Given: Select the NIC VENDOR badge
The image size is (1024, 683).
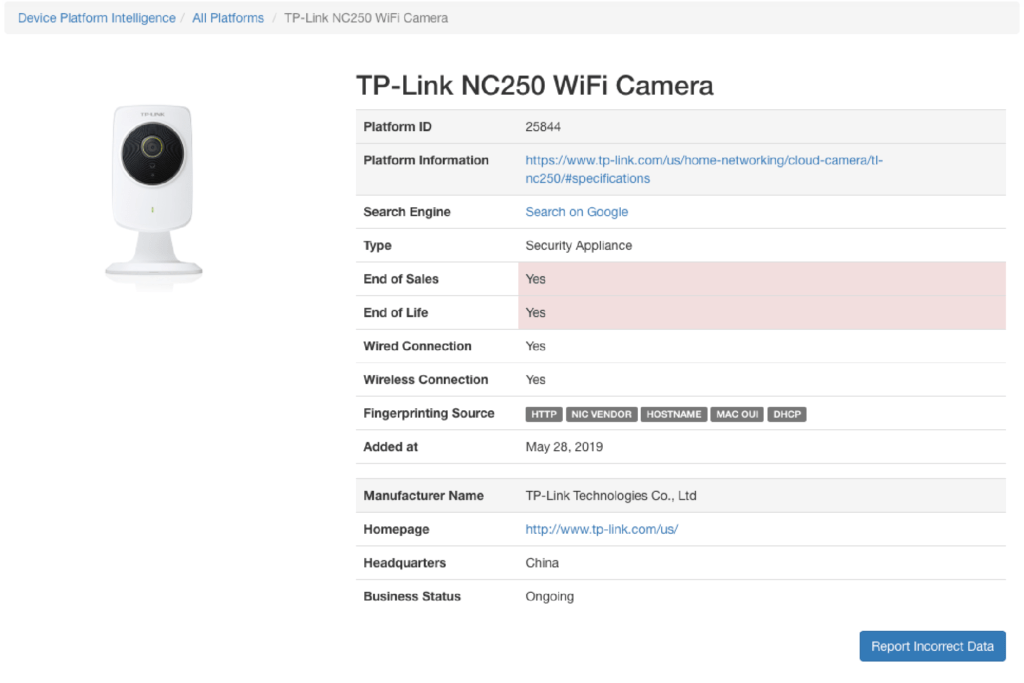Looking at the screenshot, I should click(601, 414).
